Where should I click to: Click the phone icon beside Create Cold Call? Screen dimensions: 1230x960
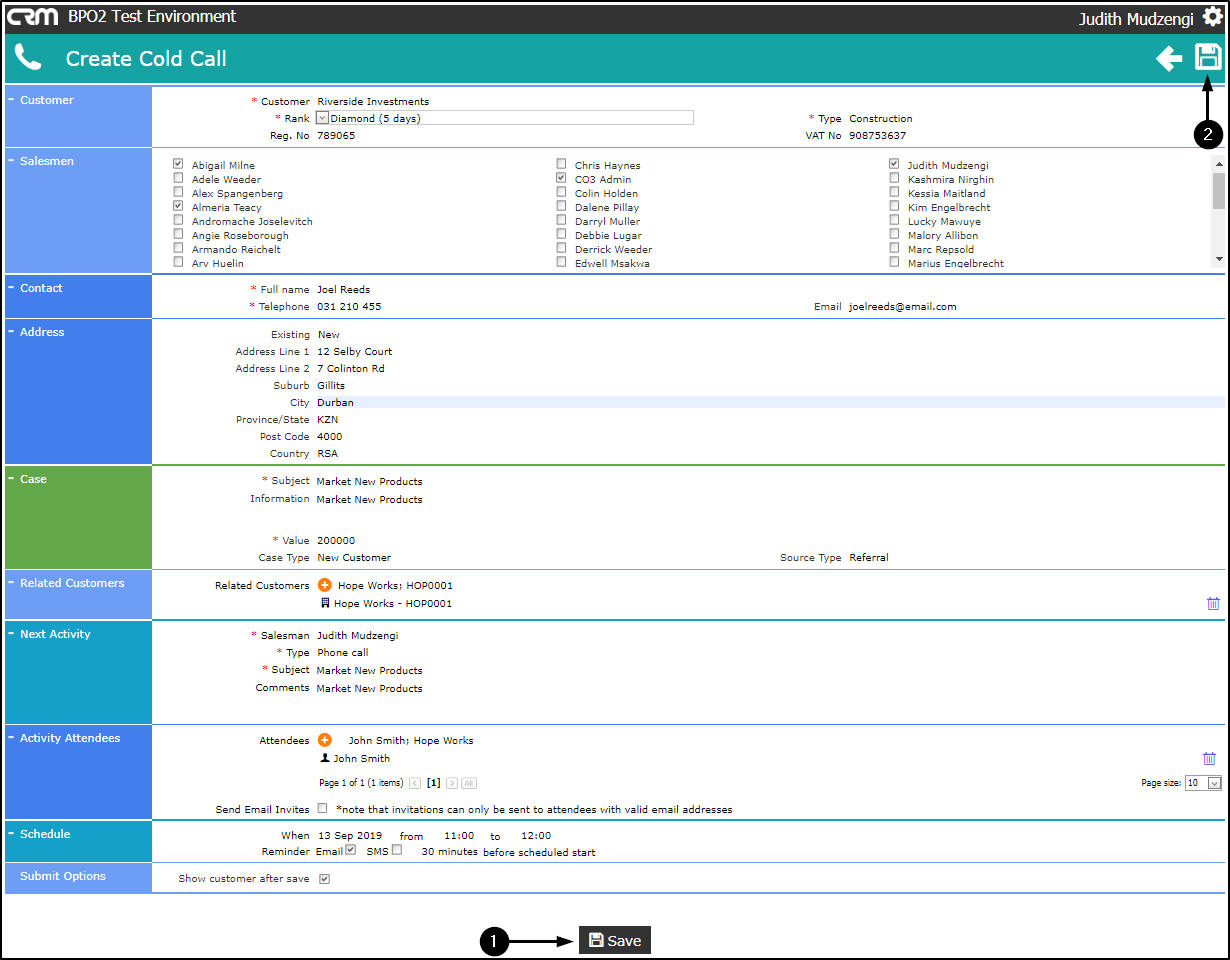coord(28,58)
